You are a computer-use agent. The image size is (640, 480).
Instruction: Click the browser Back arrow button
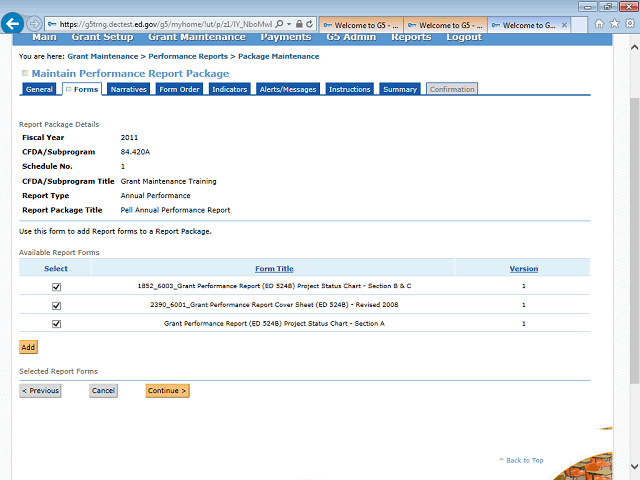click(x=12, y=24)
